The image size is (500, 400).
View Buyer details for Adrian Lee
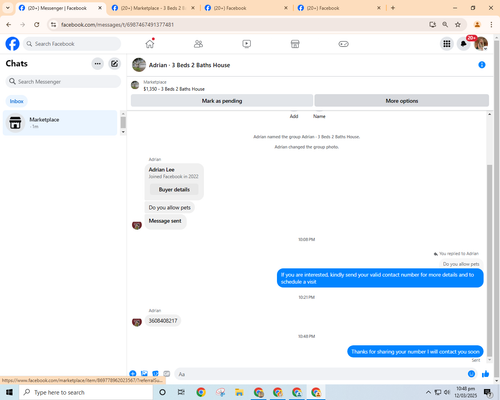click(x=174, y=189)
